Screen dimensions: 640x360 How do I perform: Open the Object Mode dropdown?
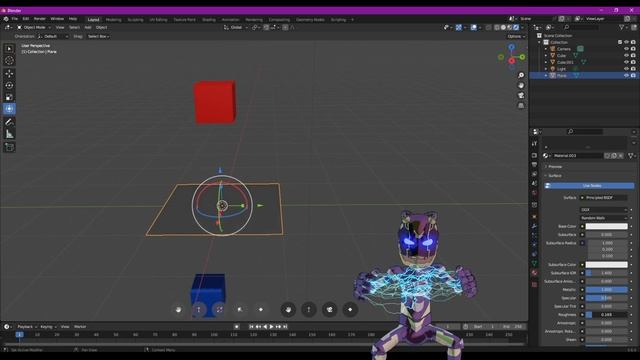click(34, 27)
